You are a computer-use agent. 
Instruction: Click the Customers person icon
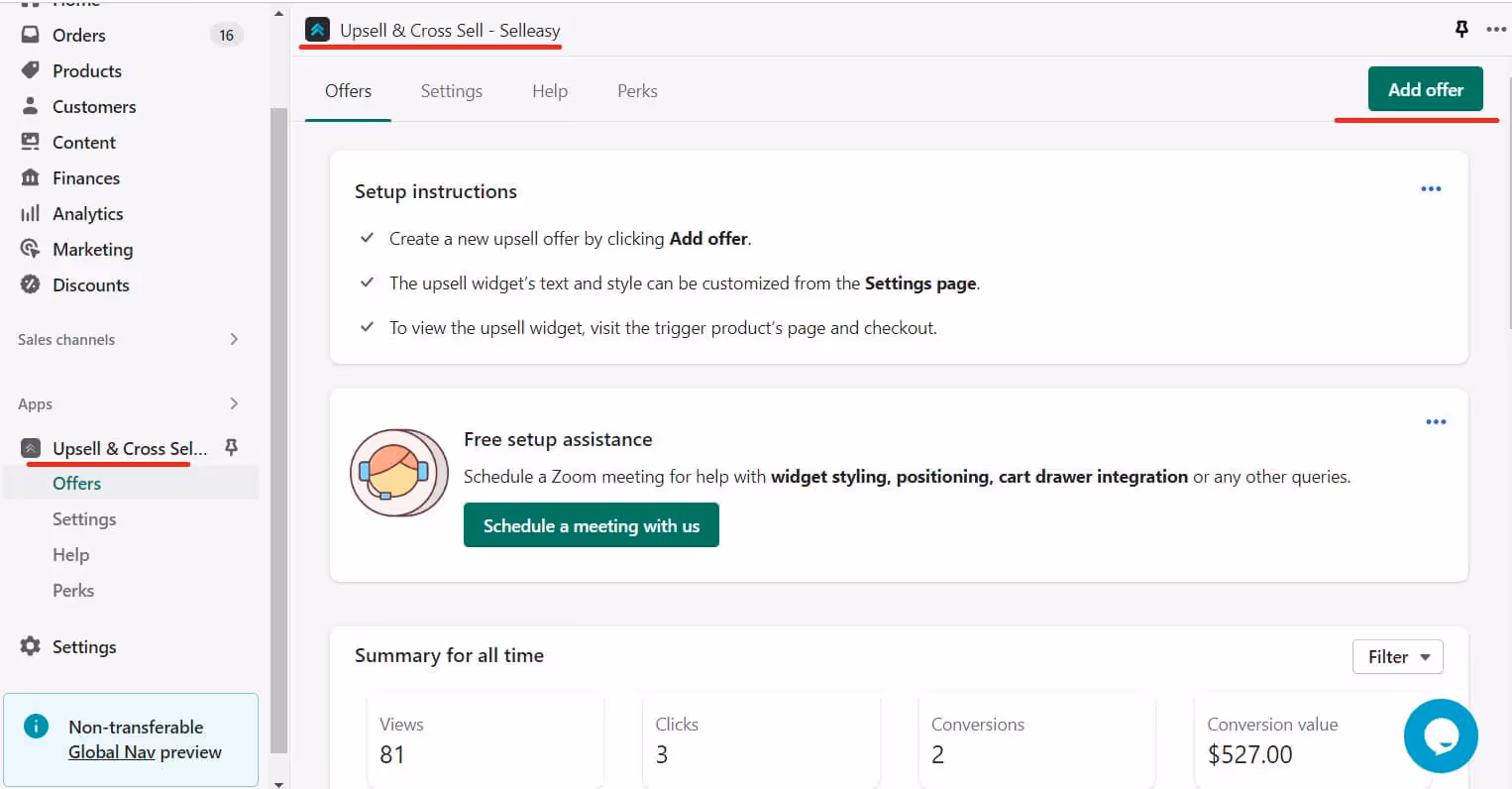click(31, 106)
